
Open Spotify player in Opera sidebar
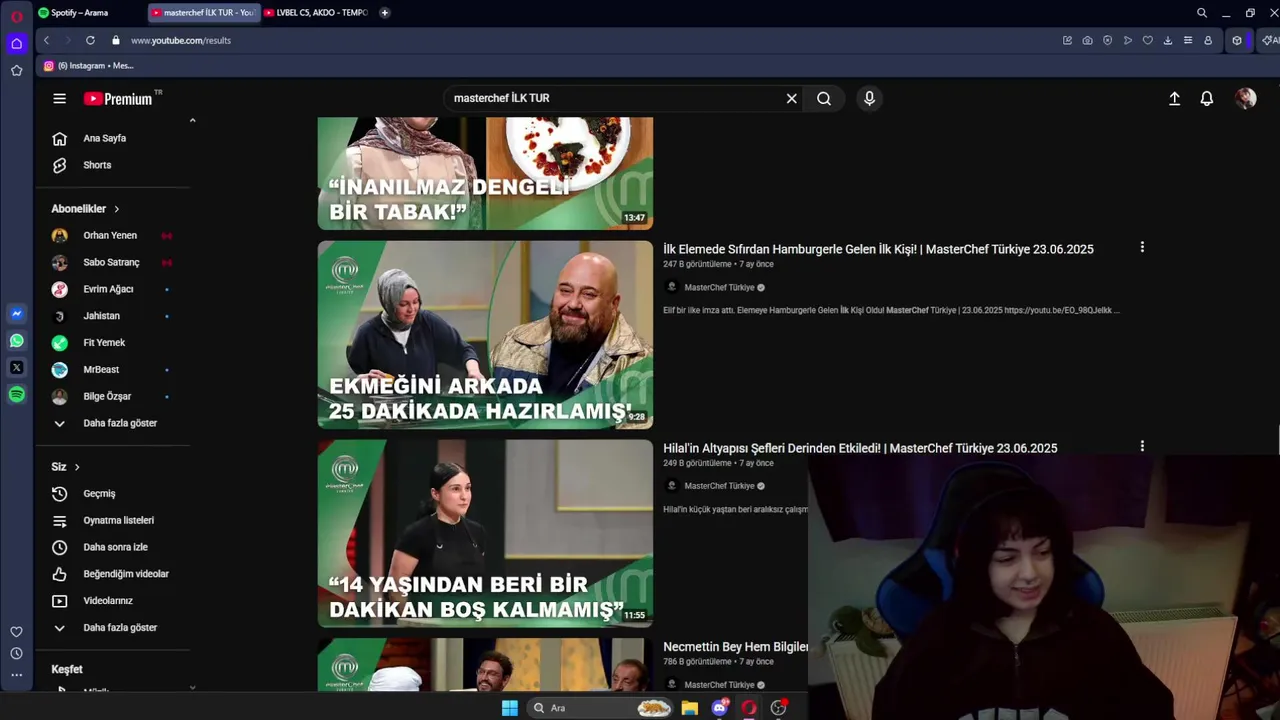(16, 395)
